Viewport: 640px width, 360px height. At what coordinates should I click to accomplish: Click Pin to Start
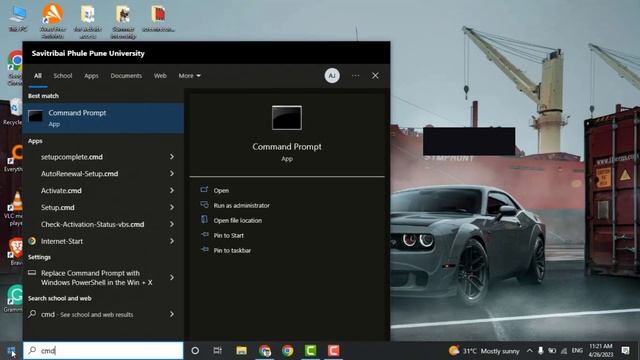point(229,236)
